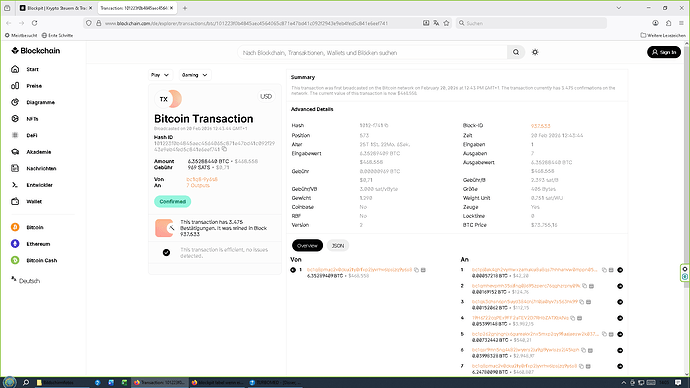Copy the output 4 address
Screen dimensions: 690x388
(x=573, y=318)
